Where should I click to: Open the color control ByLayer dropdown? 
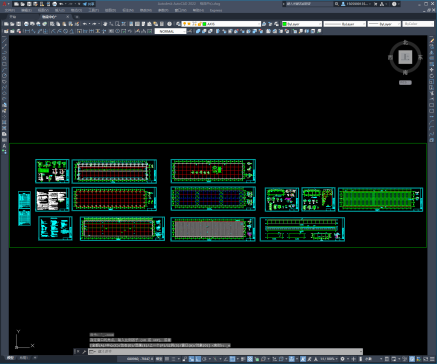tap(302, 24)
